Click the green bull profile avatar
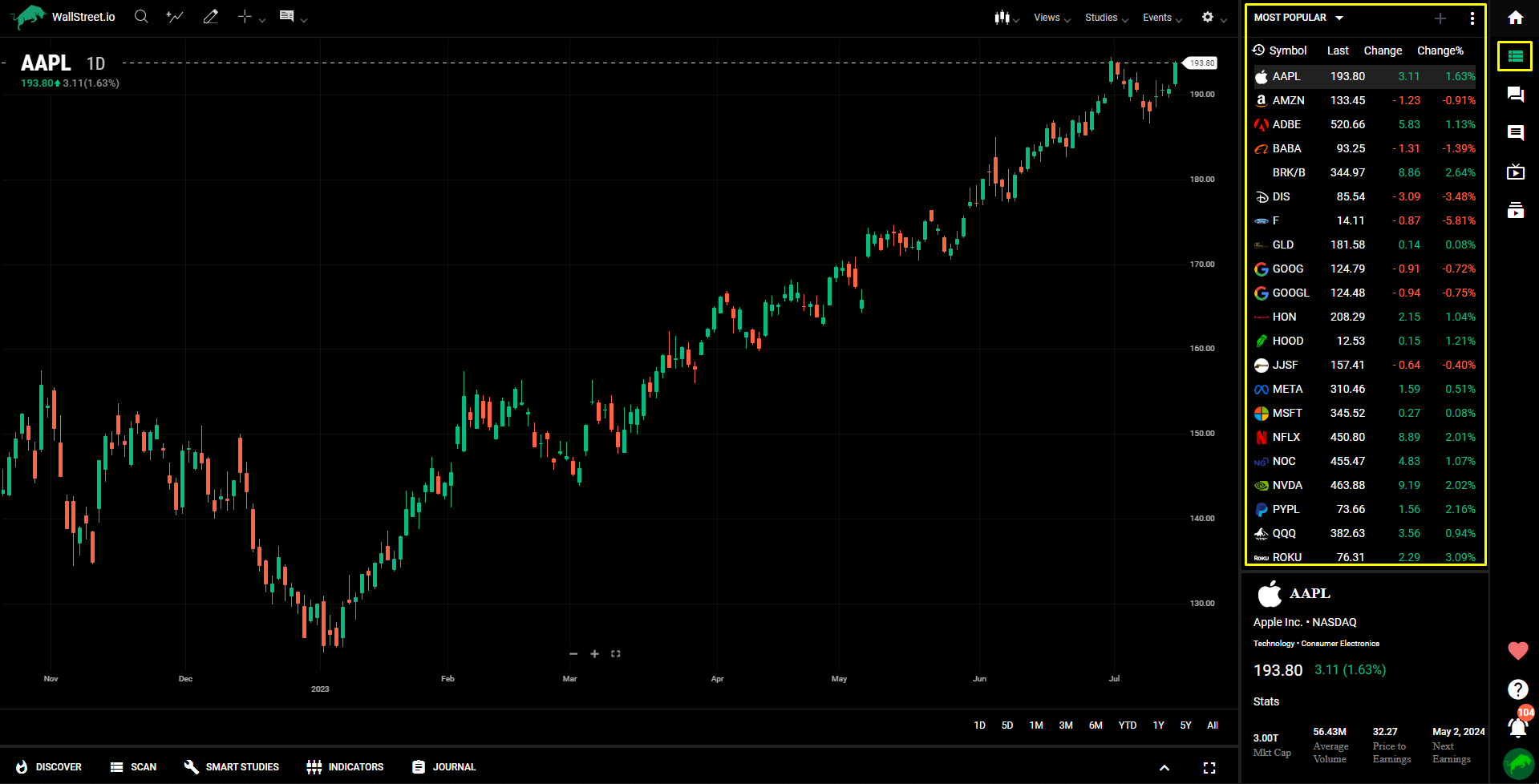The height and width of the screenshot is (784, 1539). 1517,764
